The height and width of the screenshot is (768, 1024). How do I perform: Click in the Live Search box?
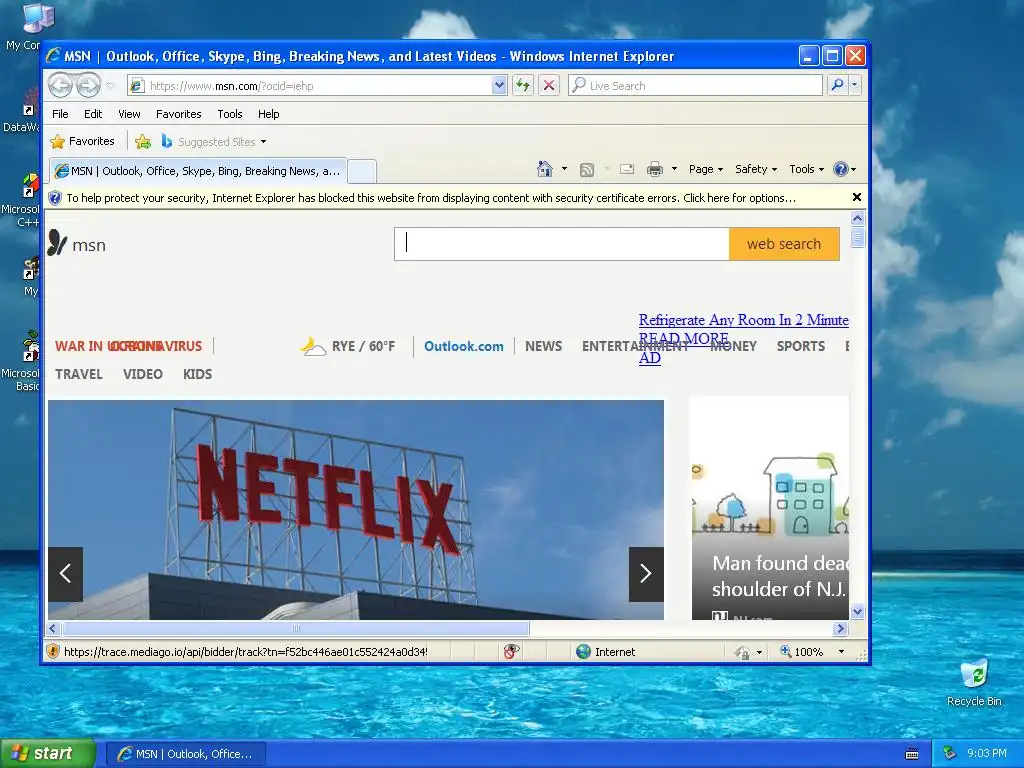pos(696,86)
